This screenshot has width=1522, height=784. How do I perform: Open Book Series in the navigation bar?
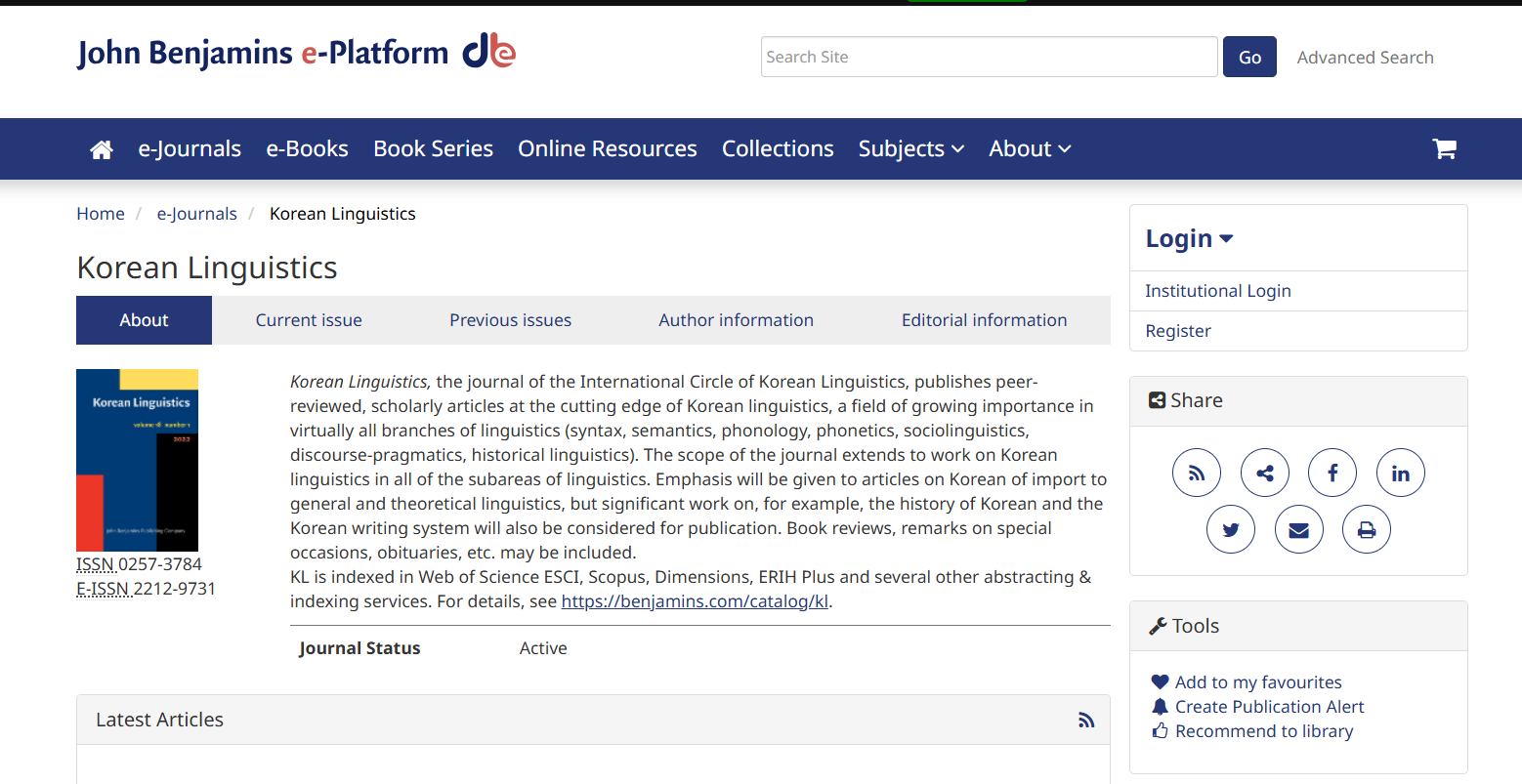(x=434, y=149)
